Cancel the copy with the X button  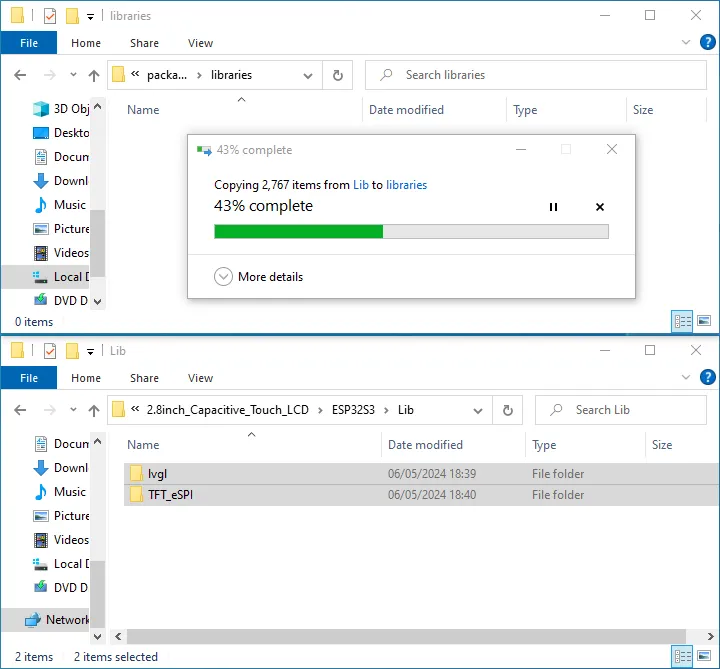pos(600,207)
